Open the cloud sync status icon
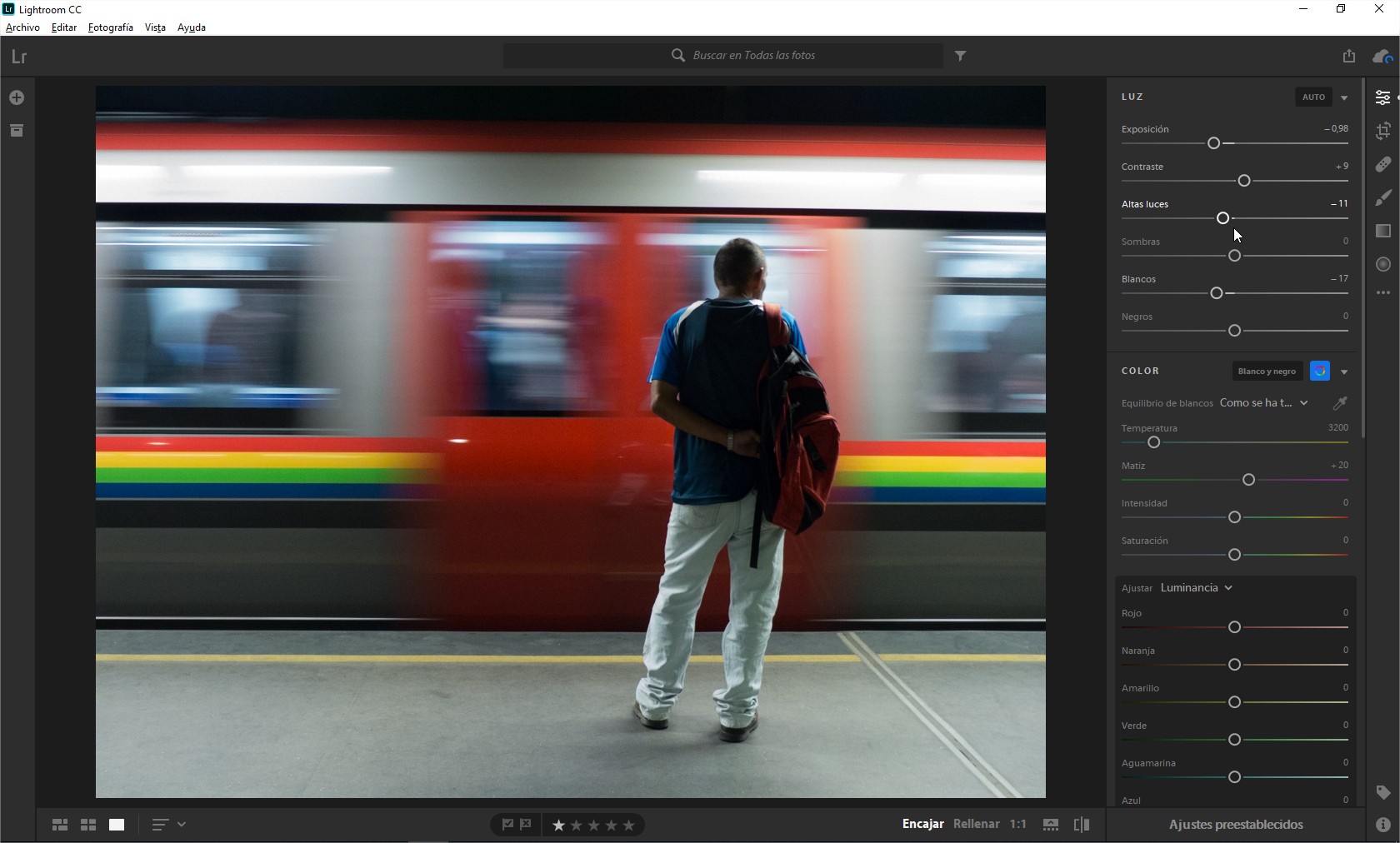Image resolution: width=1400 pixels, height=843 pixels. [1382, 57]
